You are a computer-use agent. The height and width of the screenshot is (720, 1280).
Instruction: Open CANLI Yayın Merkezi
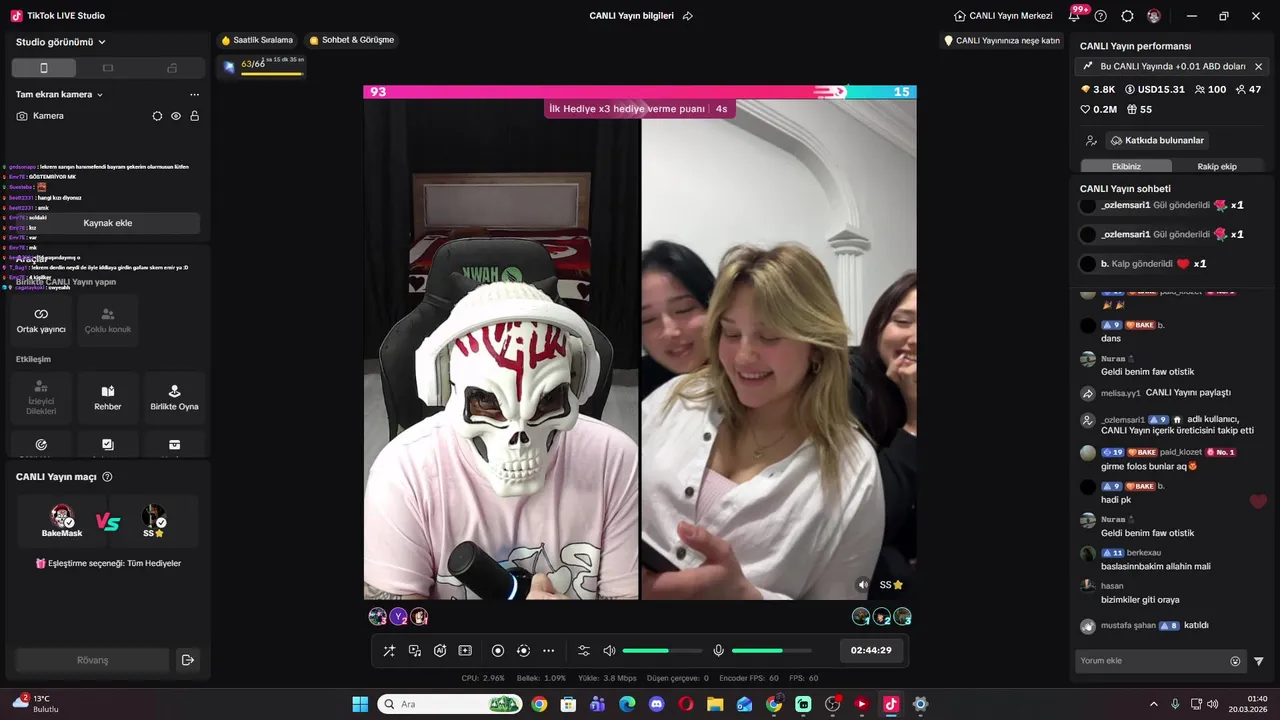click(1003, 16)
